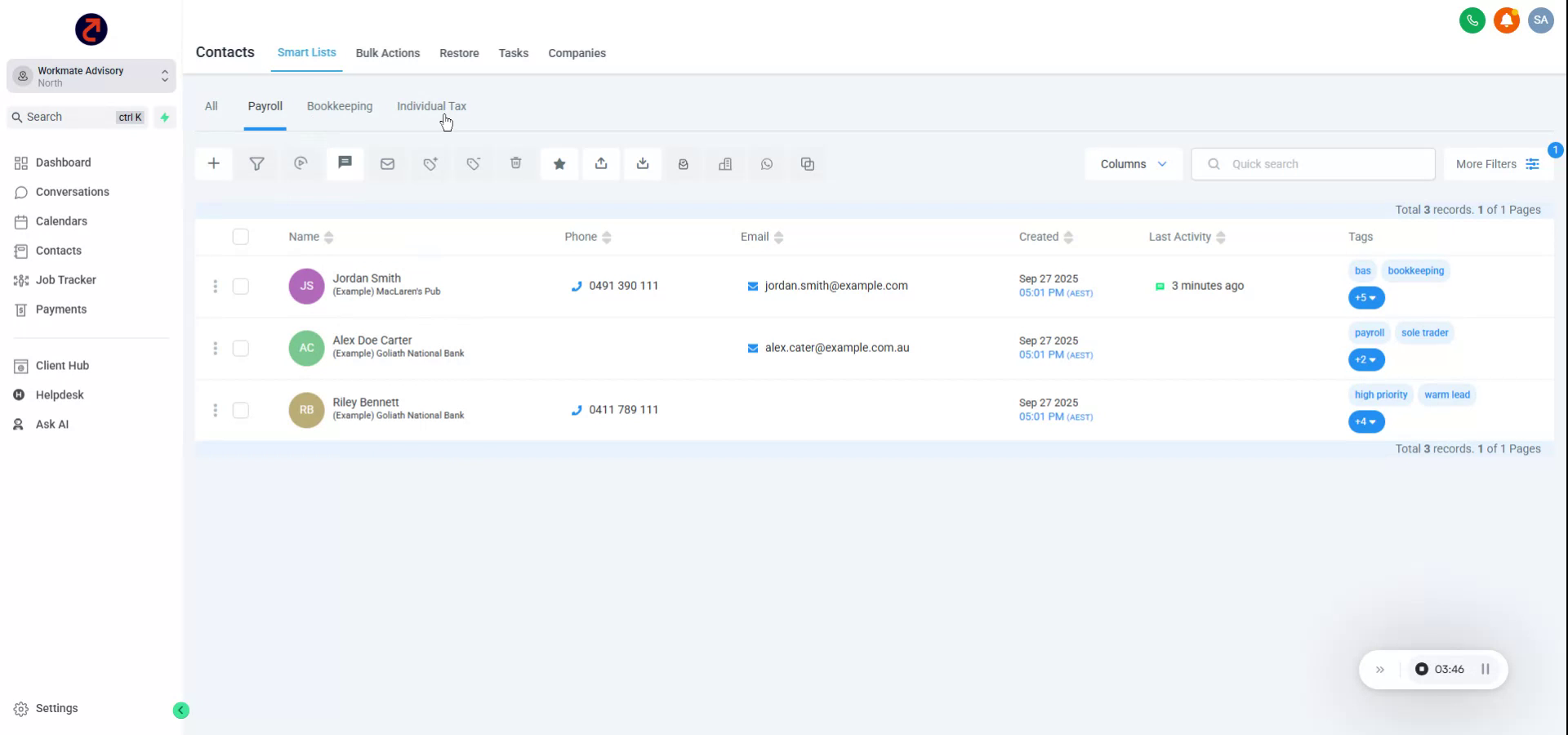Click the Send SMS chat bubble icon
This screenshot has width=1568, height=735.
coord(345,163)
